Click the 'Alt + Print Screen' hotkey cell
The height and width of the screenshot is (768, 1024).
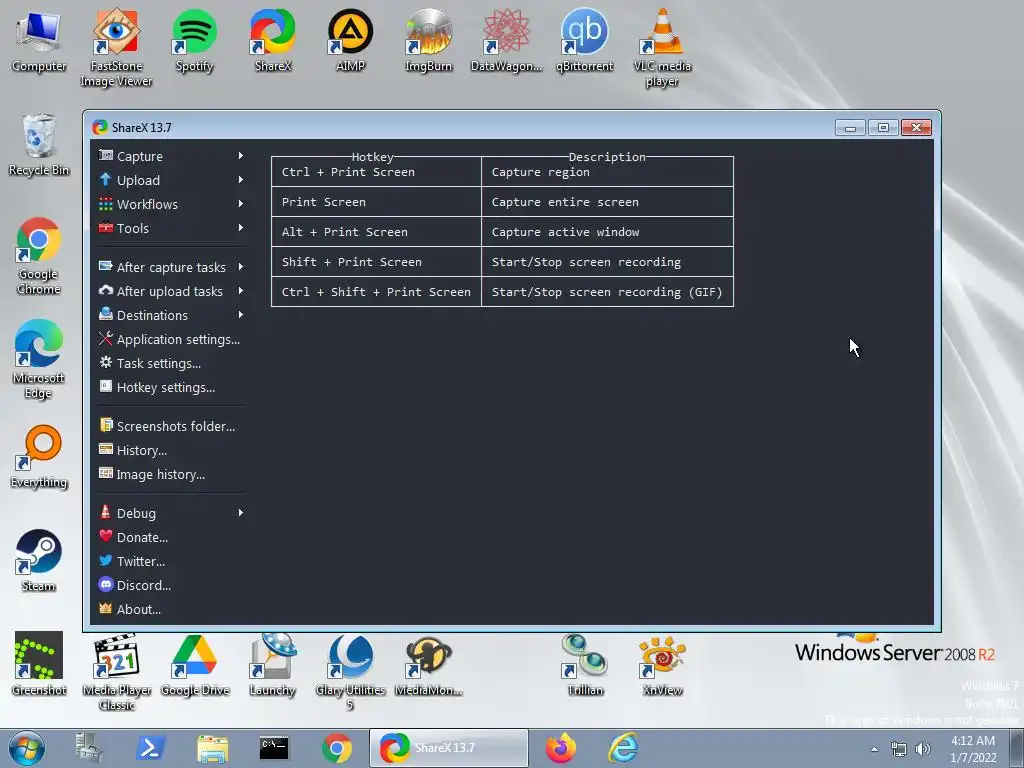click(x=376, y=232)
